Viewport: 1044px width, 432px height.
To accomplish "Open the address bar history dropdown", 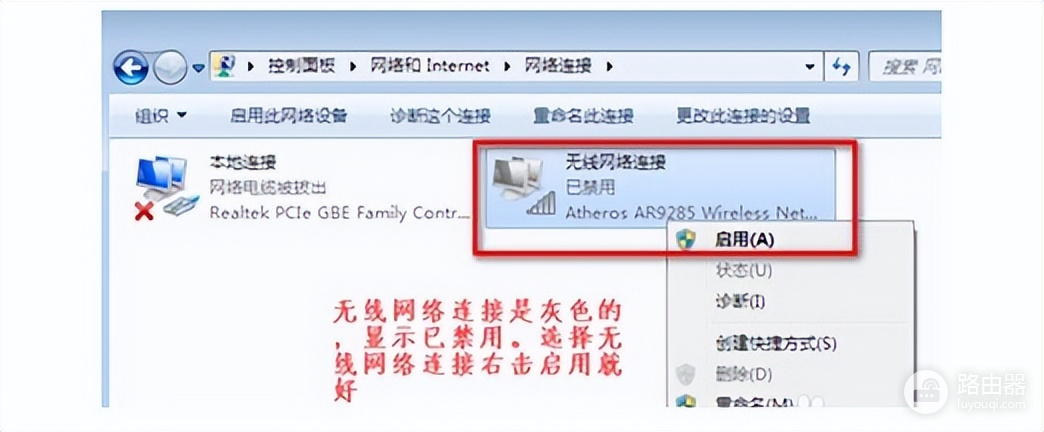I will tap(809, 67).
